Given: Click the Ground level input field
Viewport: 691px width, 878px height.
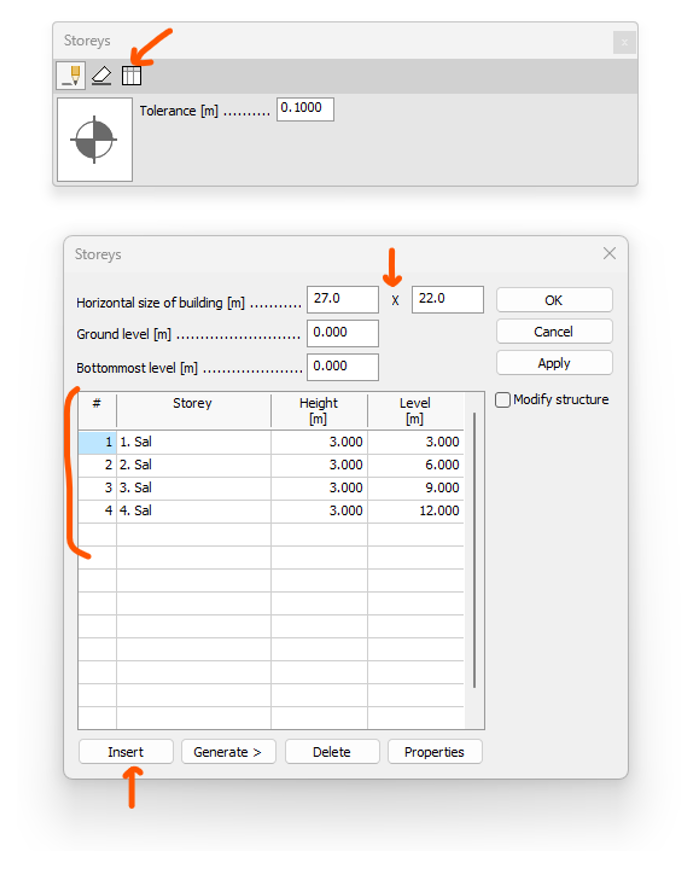Looking at the screenshot, I should click(x=343, y=333).
